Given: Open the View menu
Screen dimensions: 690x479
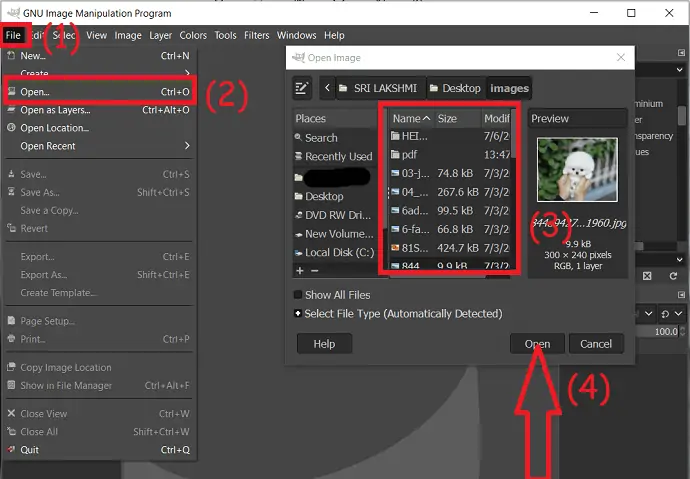Looking at the screenshot, I should [96, 35].
